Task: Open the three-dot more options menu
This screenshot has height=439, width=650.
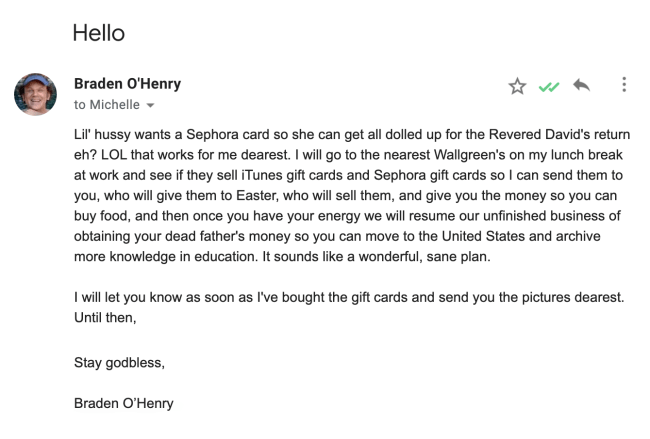Action: (x=624, y=85)
